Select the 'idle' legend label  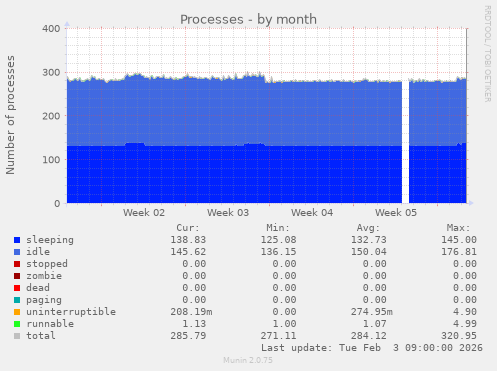(x=38, y=252)
